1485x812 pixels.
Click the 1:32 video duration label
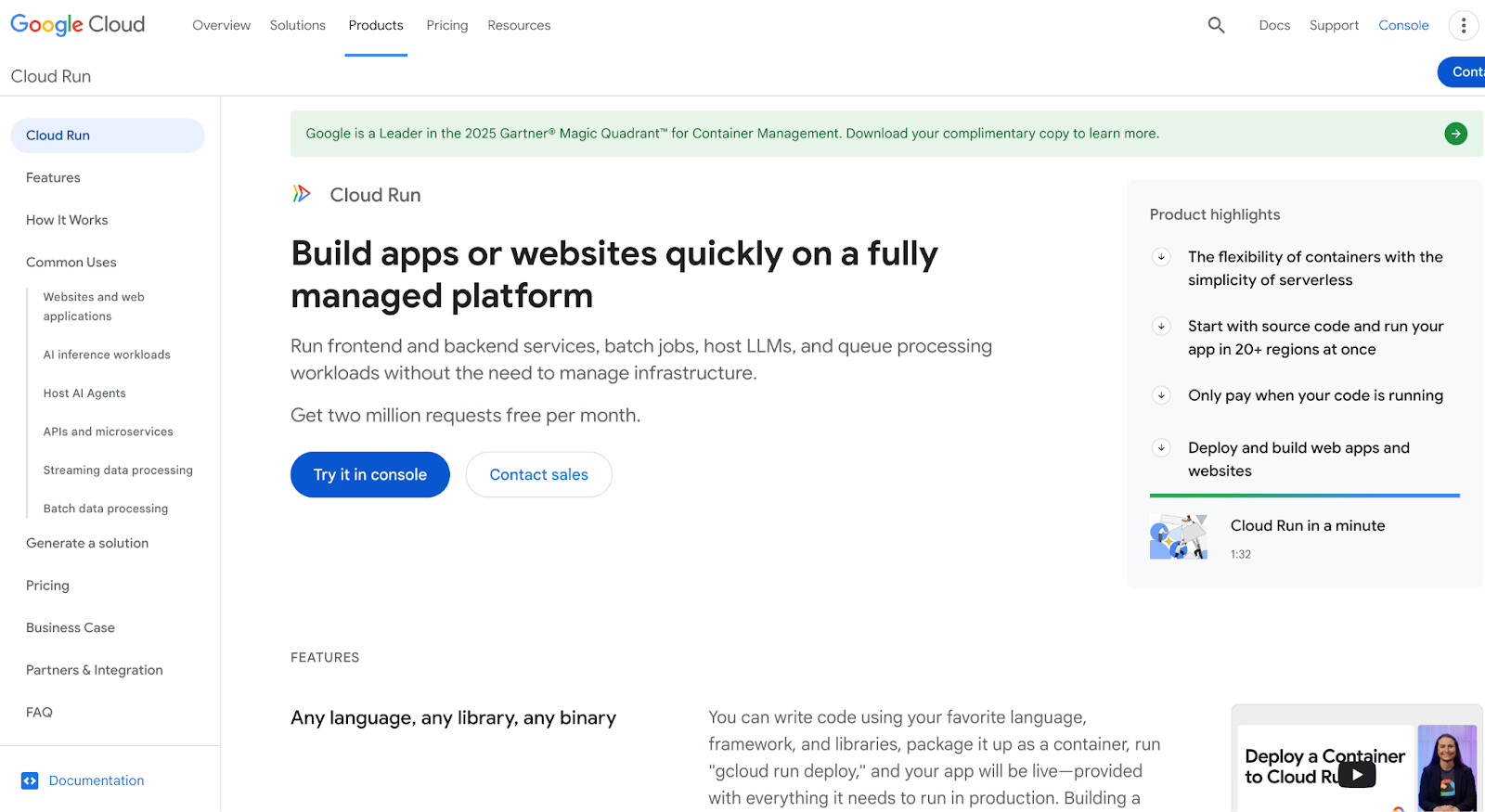pyautogui.click(x=1241, y=554)
